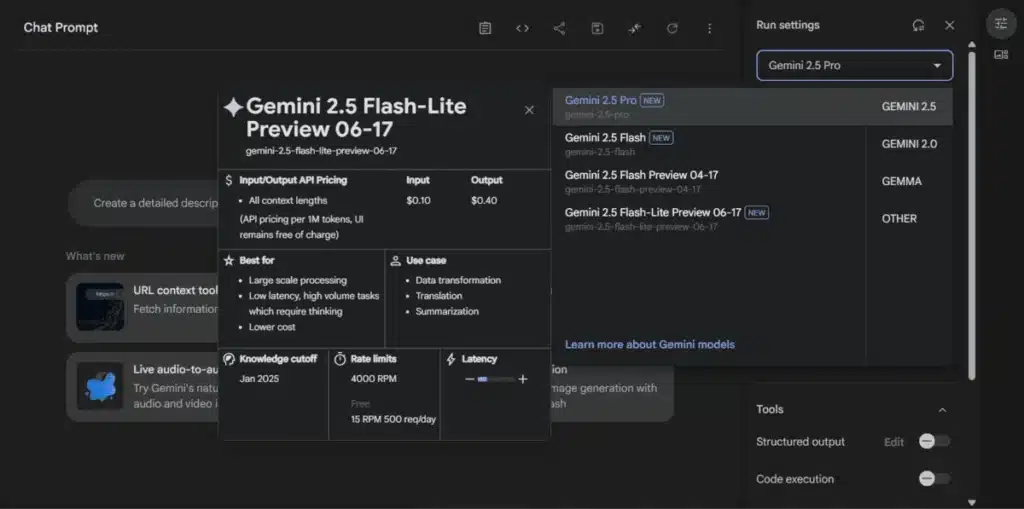Select Gemini 2.5 Flash Preview 04-17
Screen dimensions: 1024x509
(709, 181)
